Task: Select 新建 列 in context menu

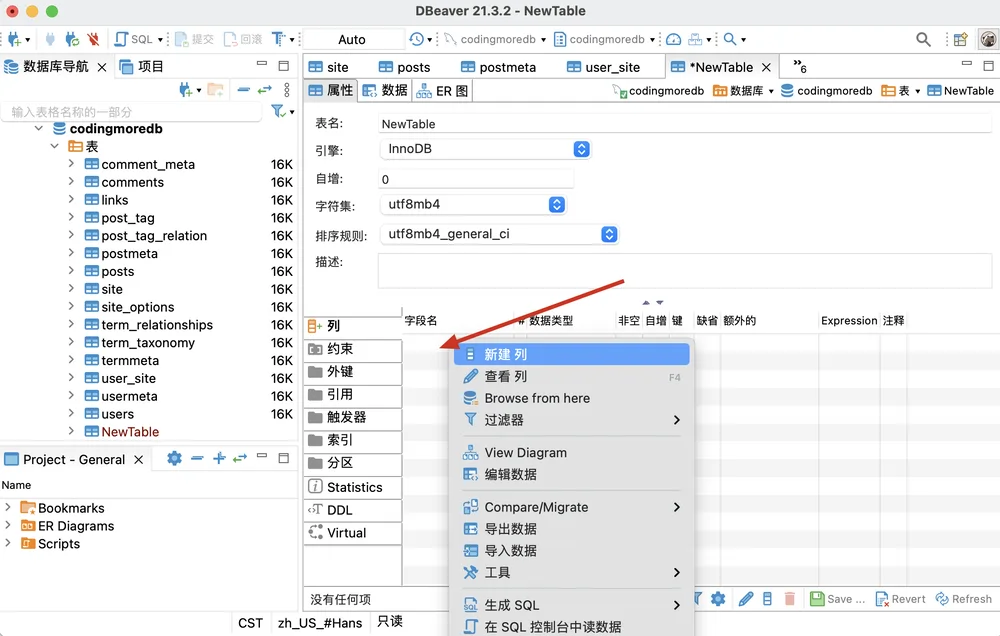Action: 571,354
